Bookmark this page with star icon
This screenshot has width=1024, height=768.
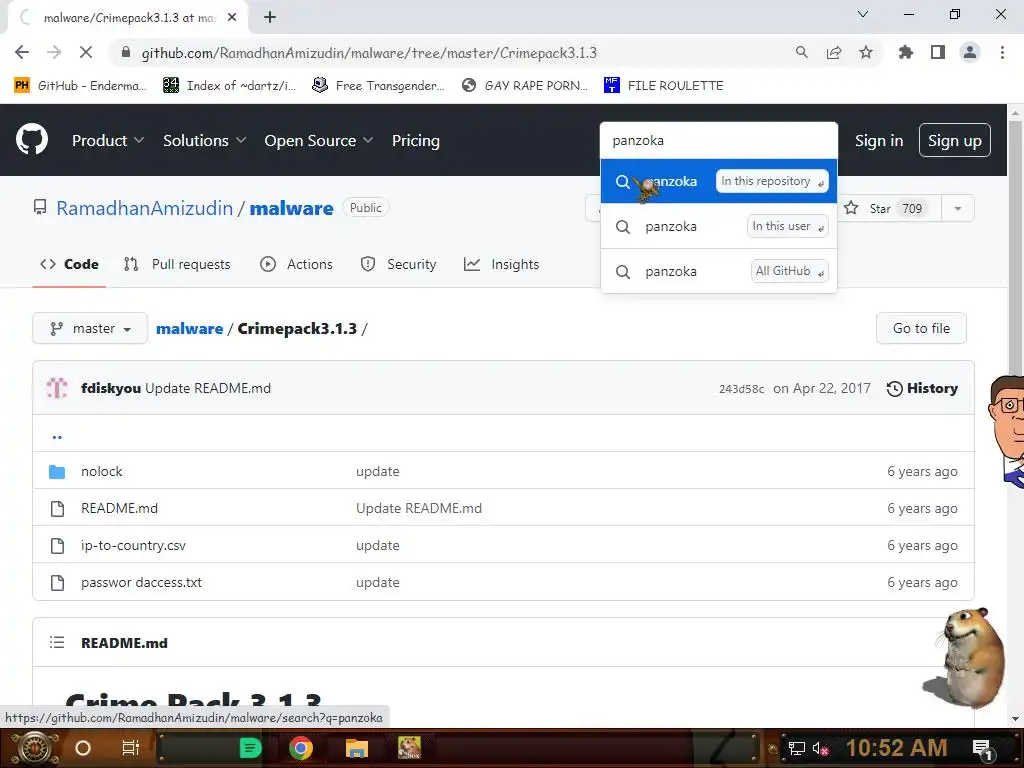[x=866, y=53]
